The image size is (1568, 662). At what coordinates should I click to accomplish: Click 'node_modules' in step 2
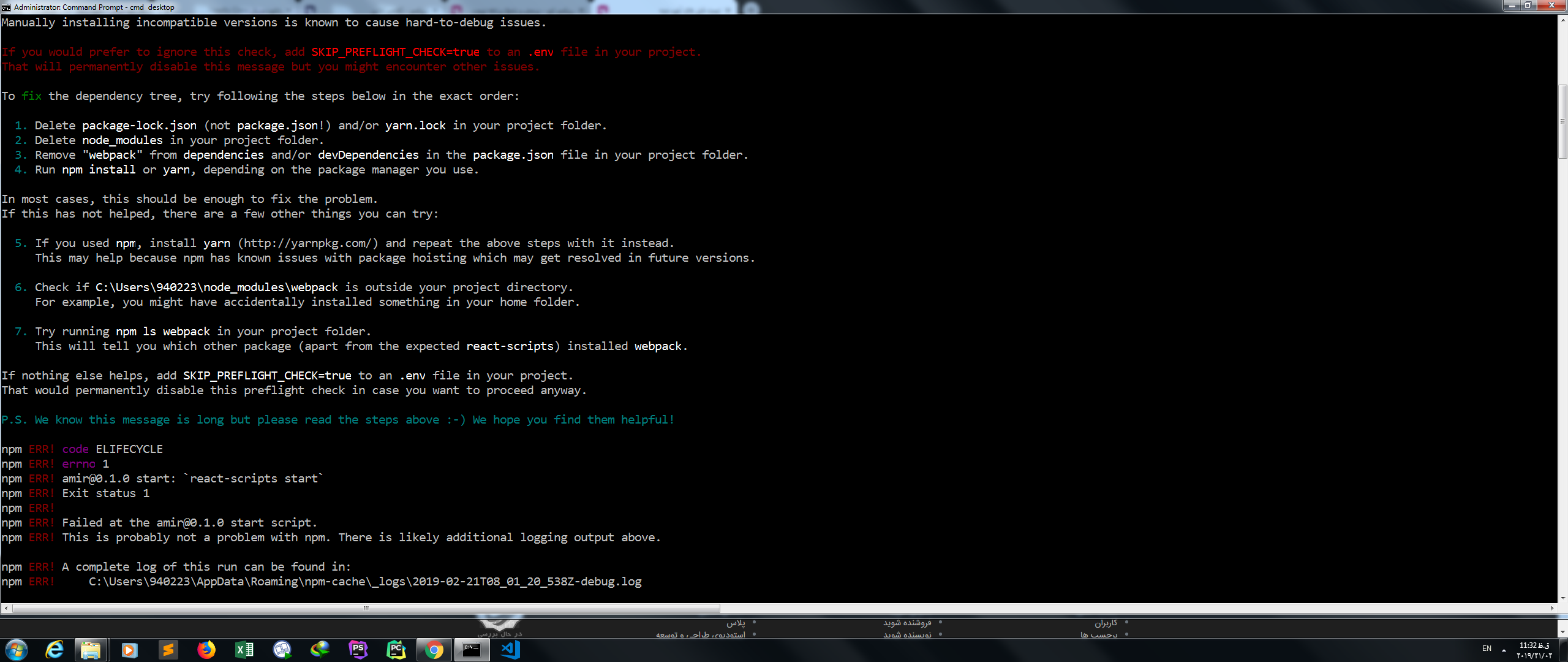[123, 140]
